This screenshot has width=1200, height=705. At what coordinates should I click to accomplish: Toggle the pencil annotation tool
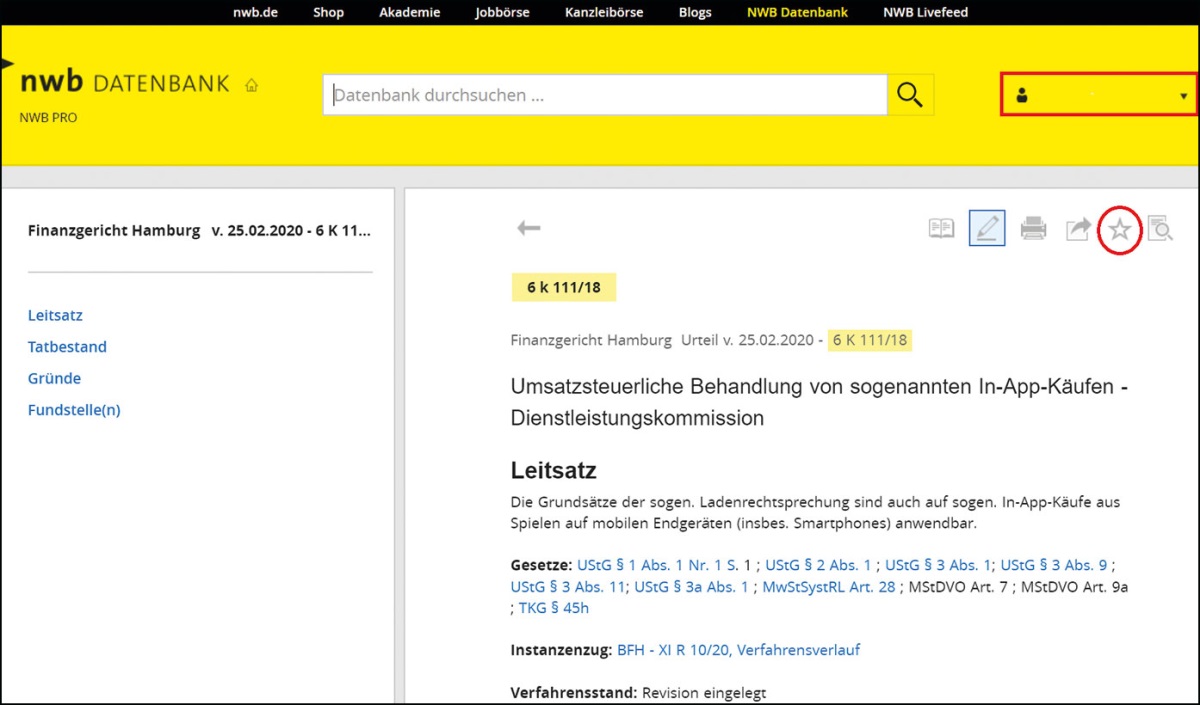[x=987, y=229]
